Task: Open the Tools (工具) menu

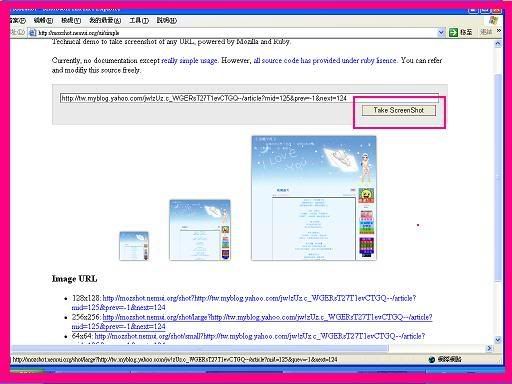Action: click(x=139, y=20)
